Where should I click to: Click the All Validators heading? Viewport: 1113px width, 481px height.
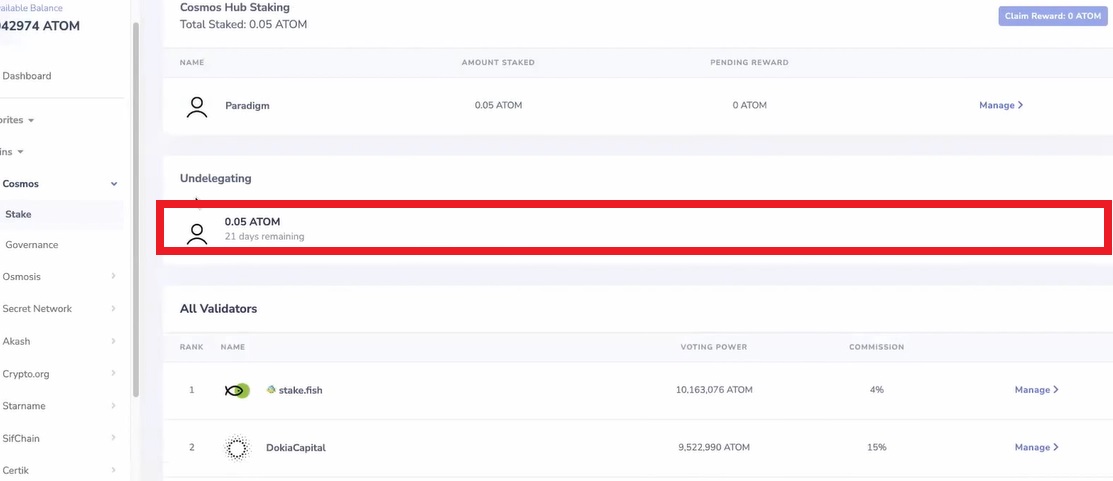[x=219, y=309]
